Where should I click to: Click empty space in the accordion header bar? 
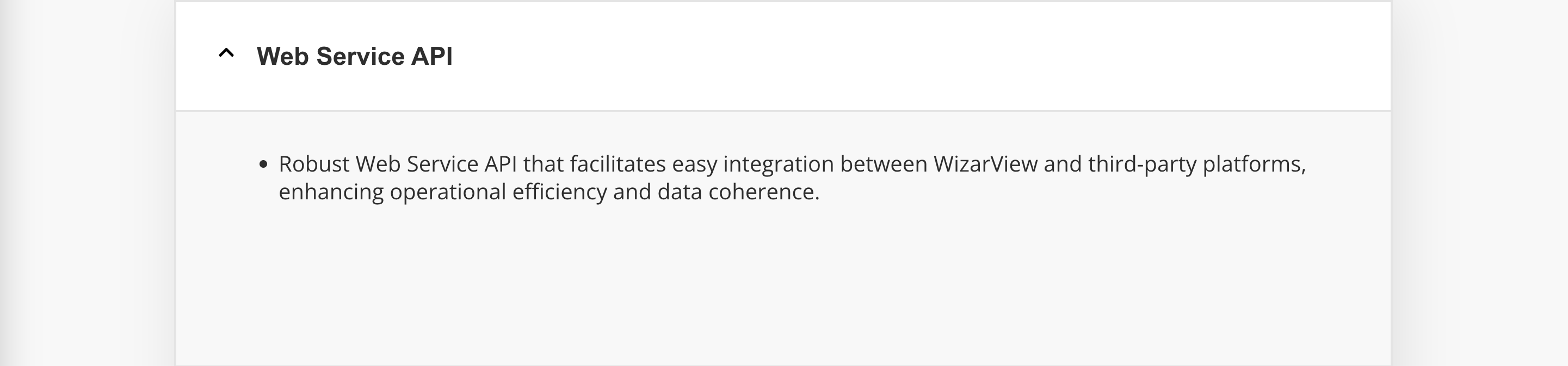point(913,56)
